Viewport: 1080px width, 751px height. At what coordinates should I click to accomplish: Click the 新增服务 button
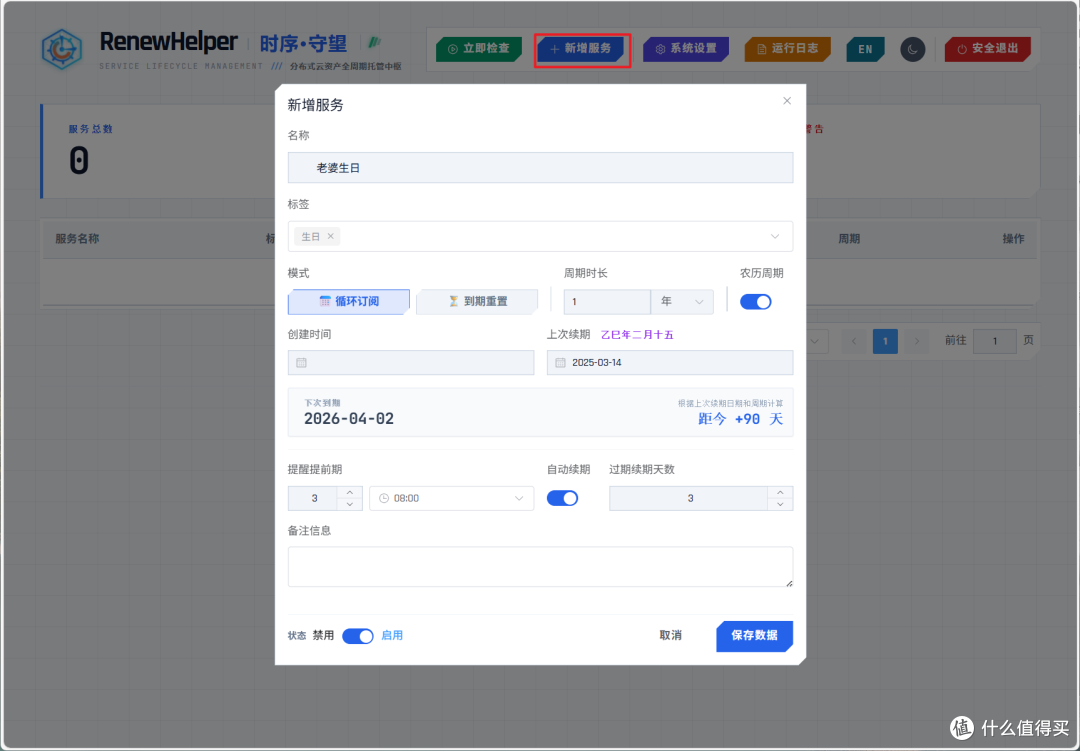[582, 49]
